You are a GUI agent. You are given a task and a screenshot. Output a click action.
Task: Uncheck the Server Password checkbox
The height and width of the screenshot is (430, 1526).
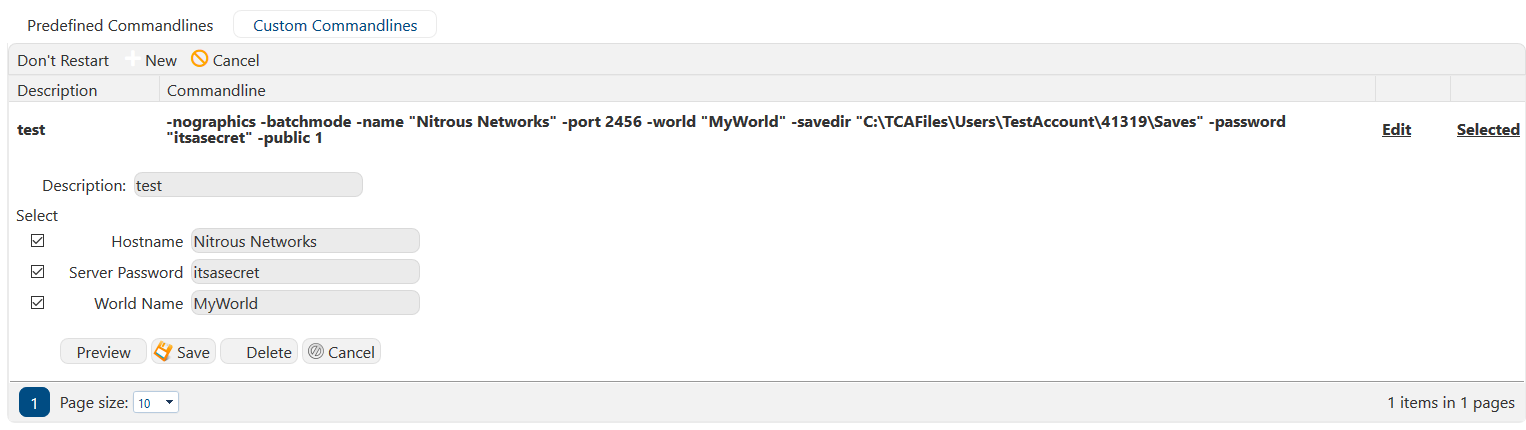click(38, 271)
